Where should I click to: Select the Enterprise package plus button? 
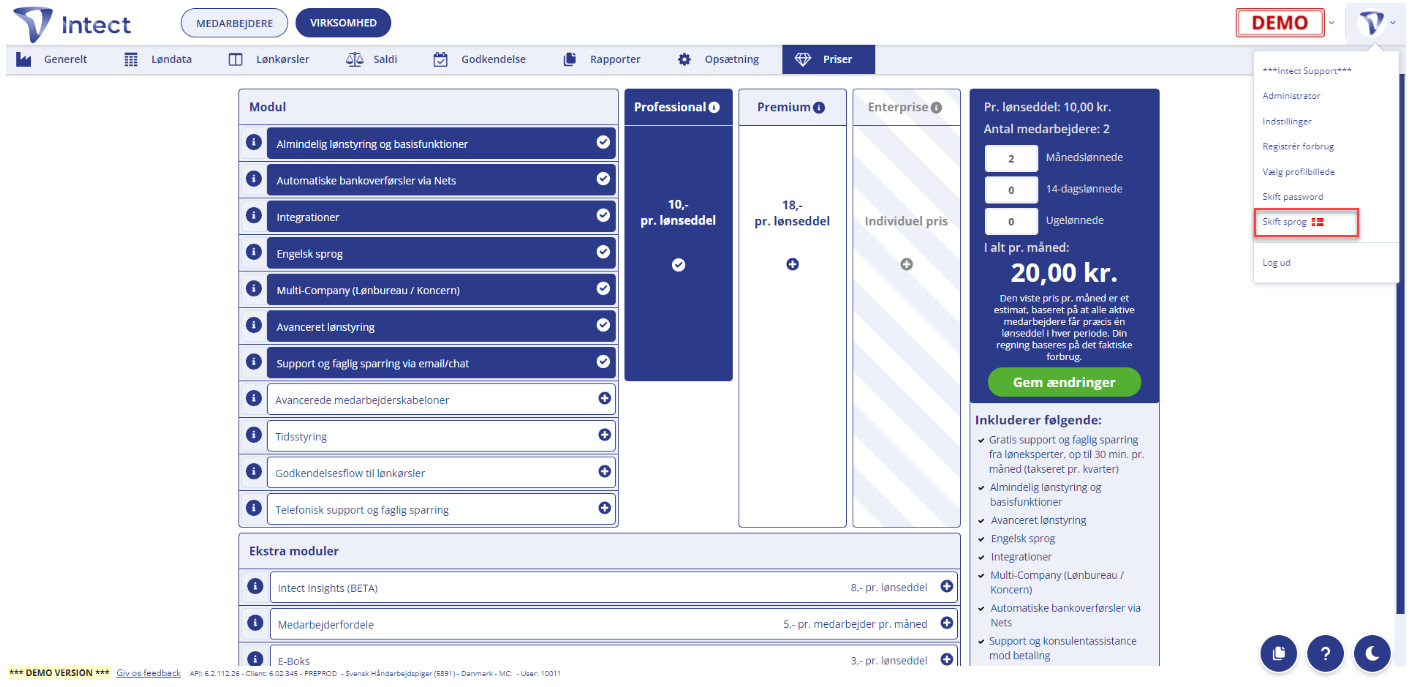pyautogui.click(x=907, y=265)
